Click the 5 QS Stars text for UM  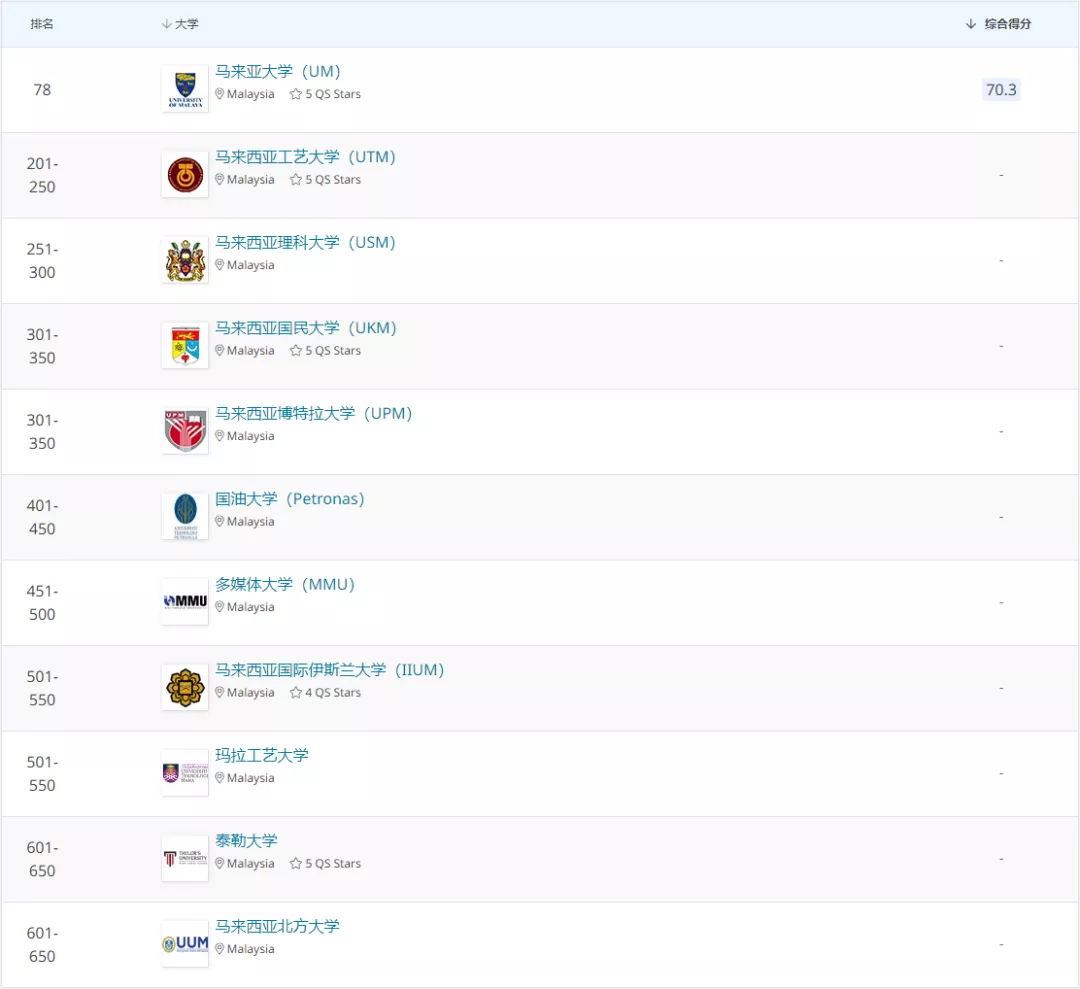[x=333, y=94]
